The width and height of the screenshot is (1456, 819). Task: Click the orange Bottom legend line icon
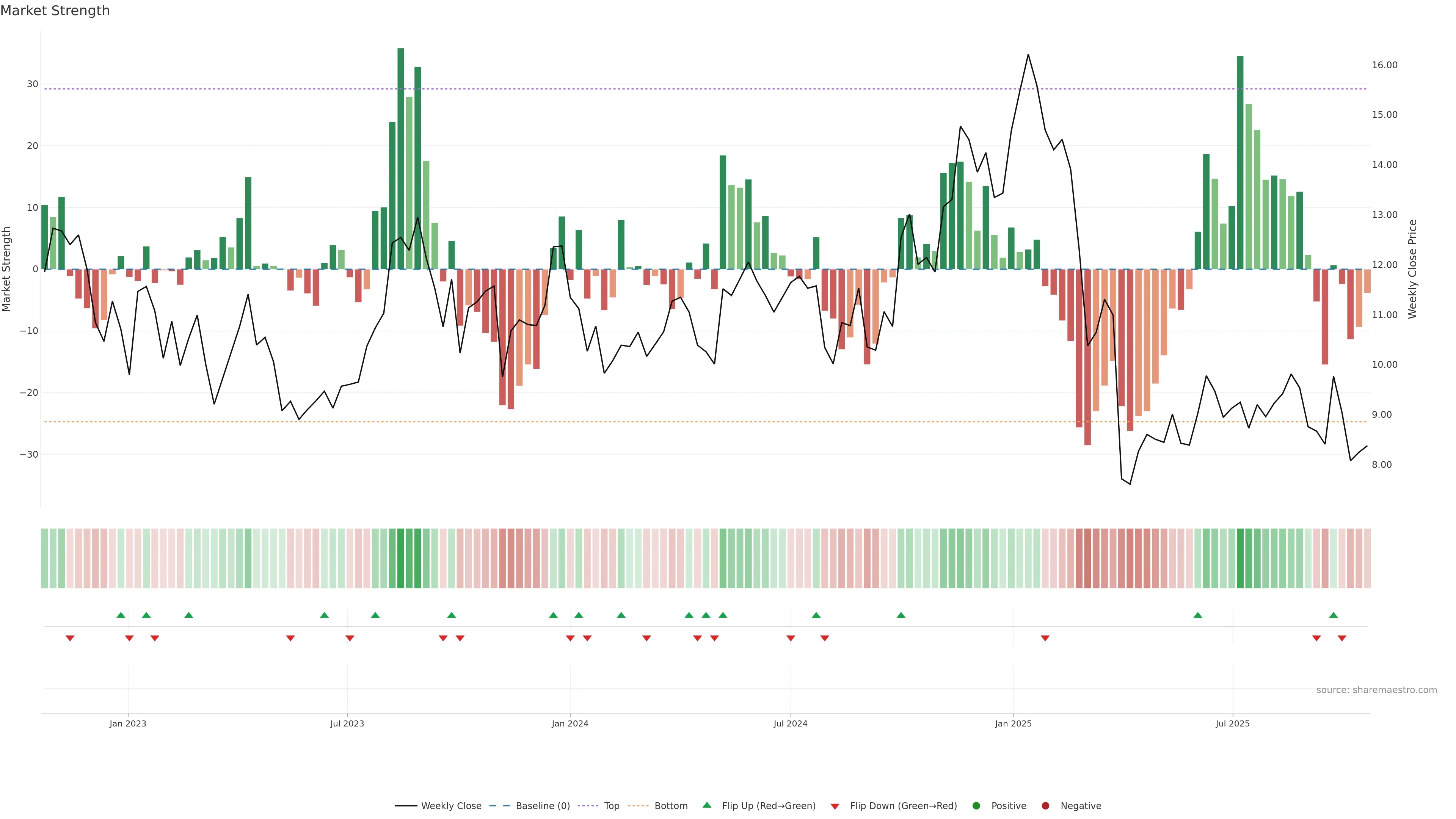point(638,806)
